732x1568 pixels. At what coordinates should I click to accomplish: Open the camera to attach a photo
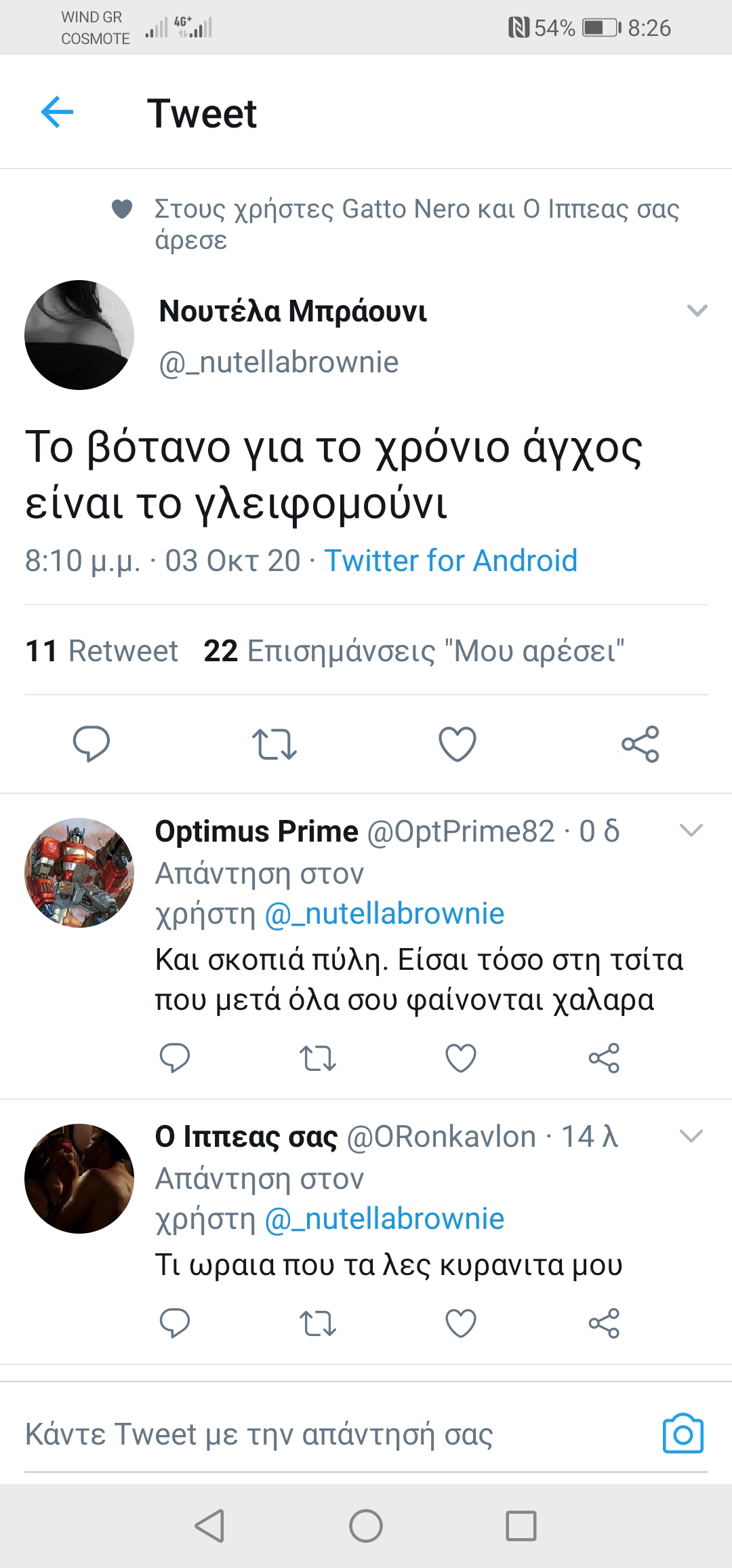[x=683, y=1434]
